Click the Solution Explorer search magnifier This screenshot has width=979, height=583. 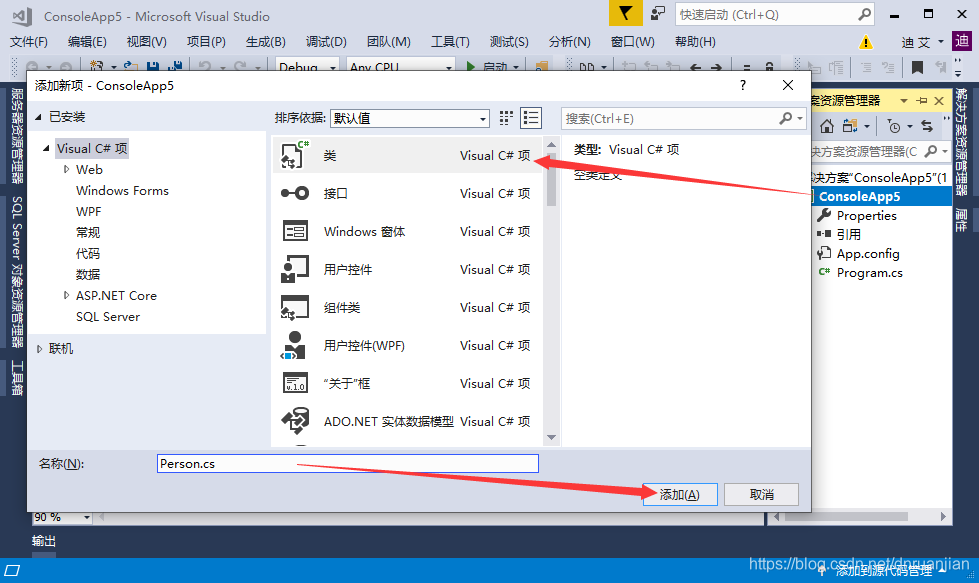click(931, 151)
